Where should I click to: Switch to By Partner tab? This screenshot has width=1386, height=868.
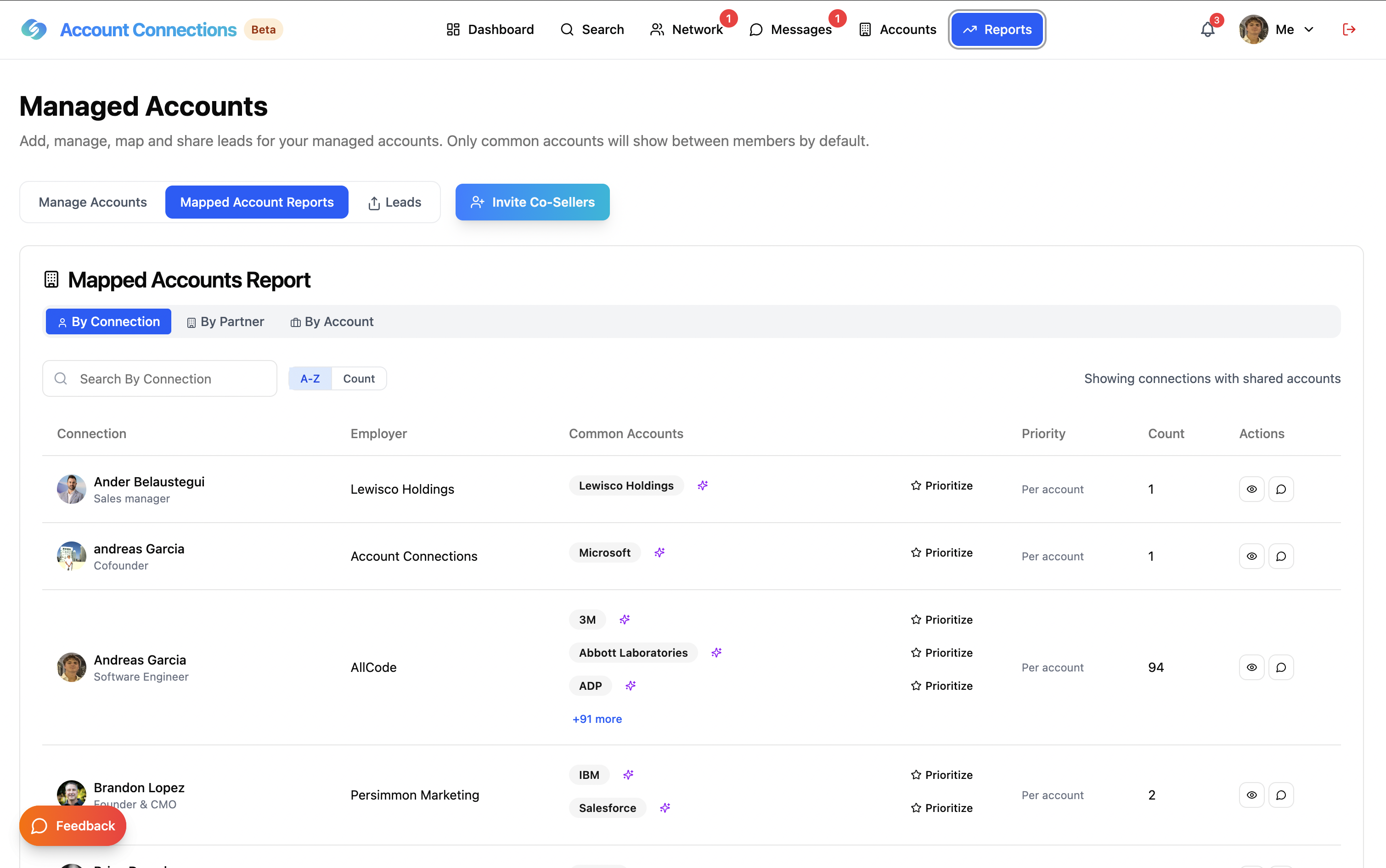point(225,321)
